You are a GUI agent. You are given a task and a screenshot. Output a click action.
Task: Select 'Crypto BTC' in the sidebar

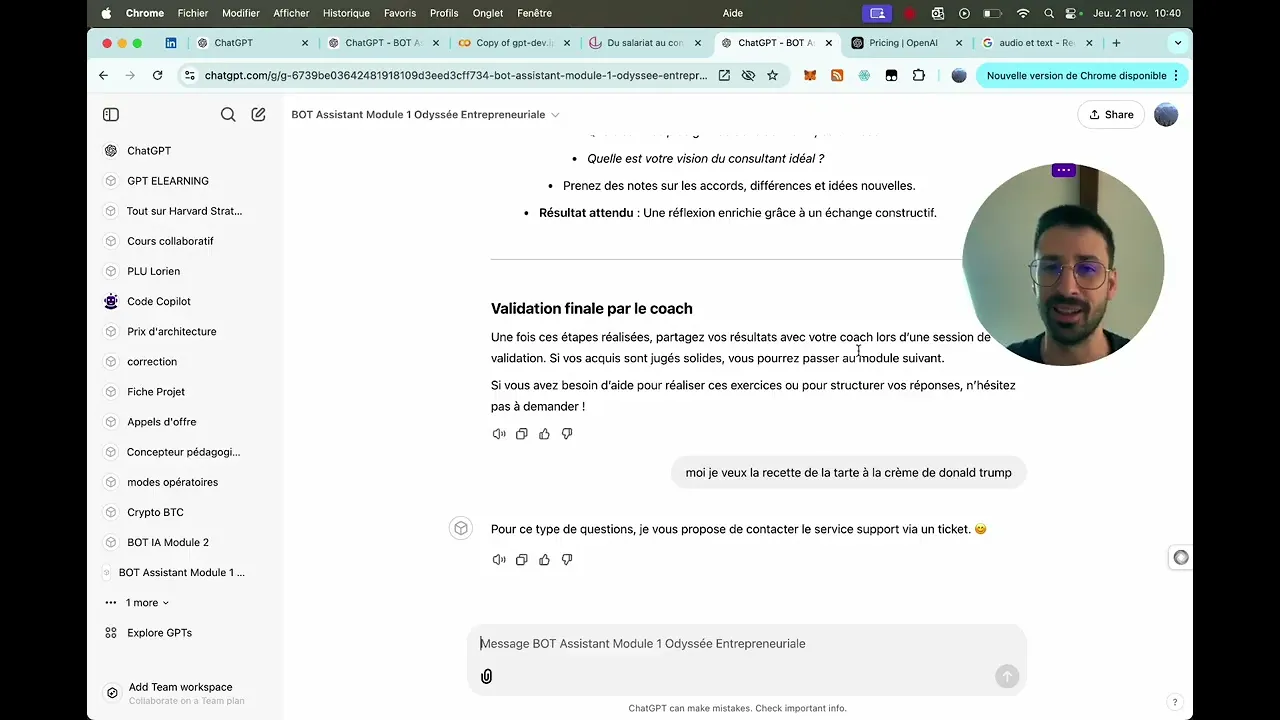coord(155,512)
